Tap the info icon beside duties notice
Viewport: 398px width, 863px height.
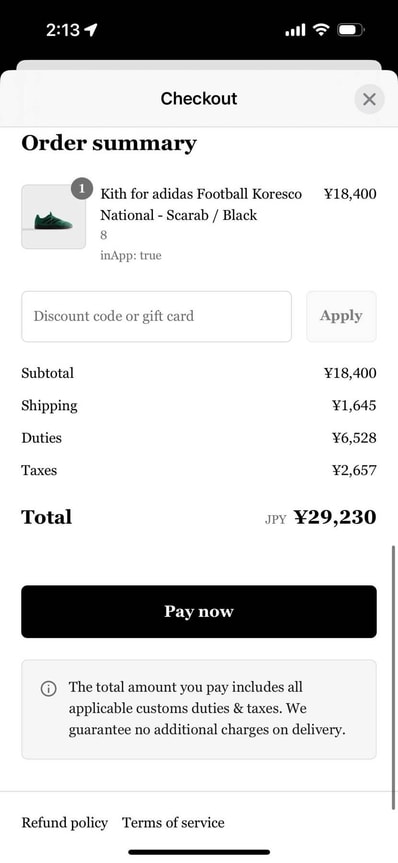(x=48, y=689)
